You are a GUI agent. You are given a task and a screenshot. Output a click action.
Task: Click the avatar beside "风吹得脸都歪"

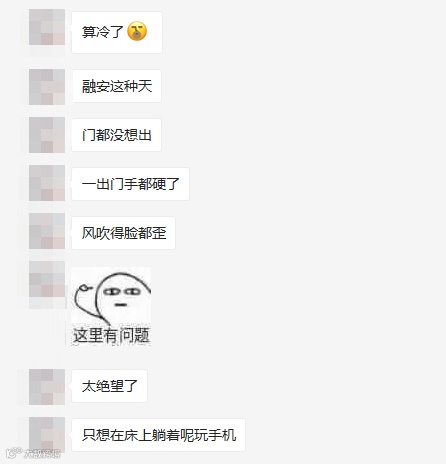(x=47, y=231)
